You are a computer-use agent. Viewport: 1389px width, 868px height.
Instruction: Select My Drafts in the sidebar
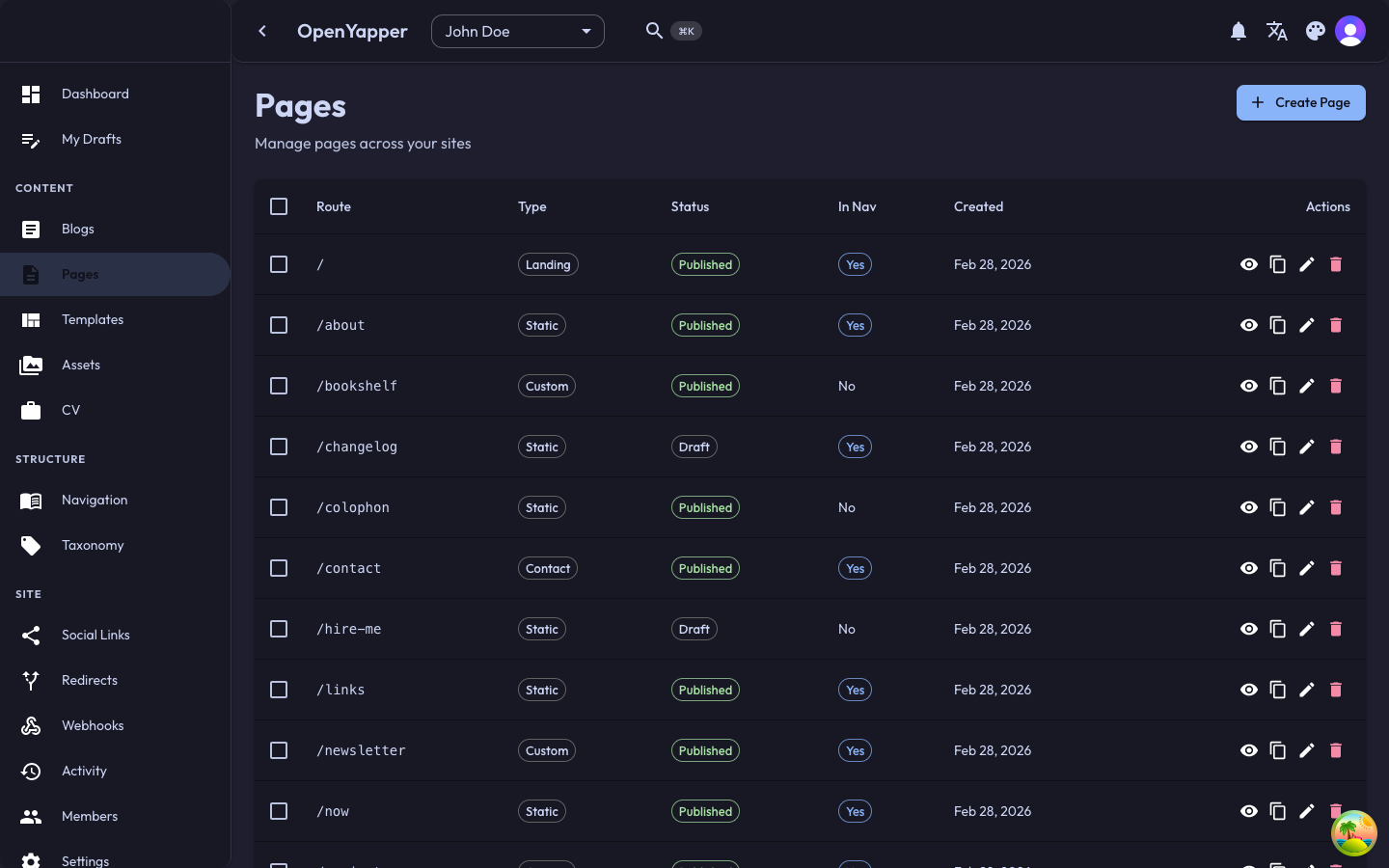click(x=92, y=139)
